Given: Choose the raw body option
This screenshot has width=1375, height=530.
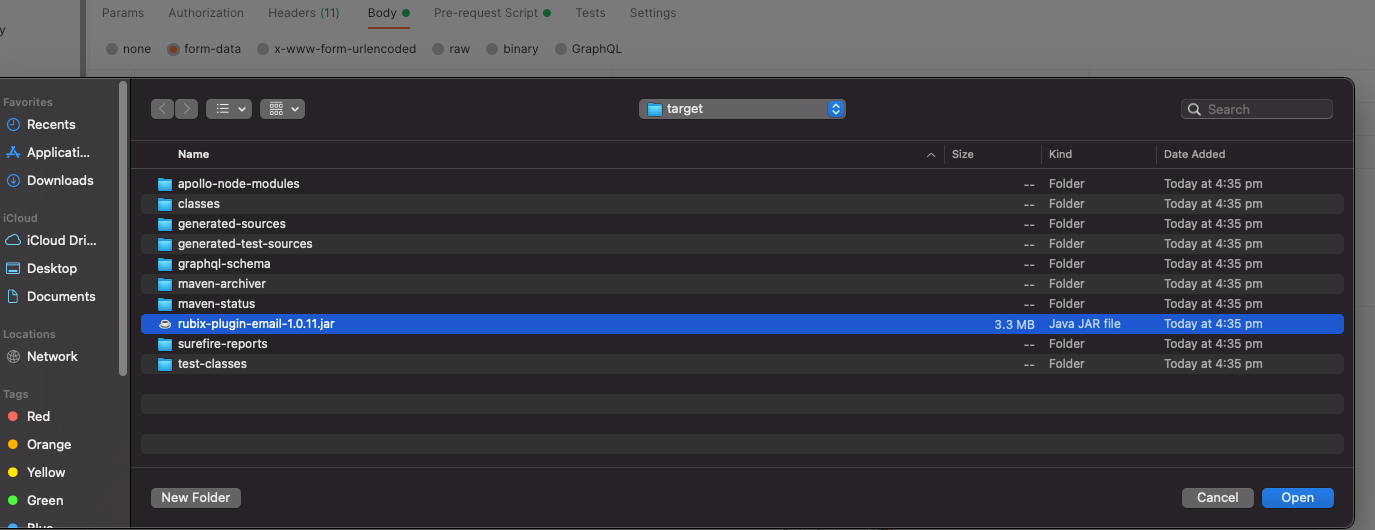Looking at the screenshot, I should (438, 49).
